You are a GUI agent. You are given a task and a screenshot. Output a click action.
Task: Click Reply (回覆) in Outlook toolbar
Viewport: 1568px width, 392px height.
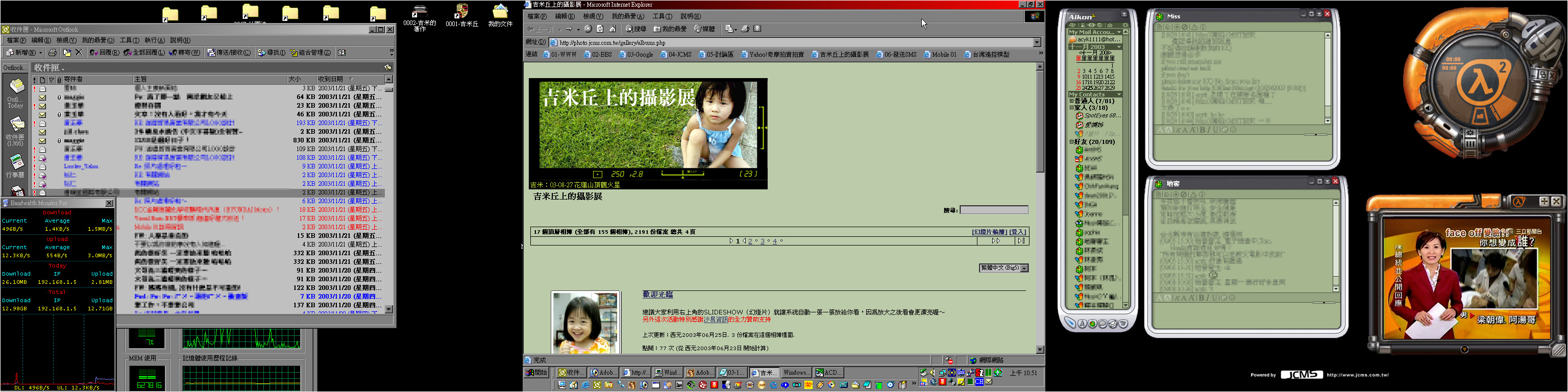104,53
